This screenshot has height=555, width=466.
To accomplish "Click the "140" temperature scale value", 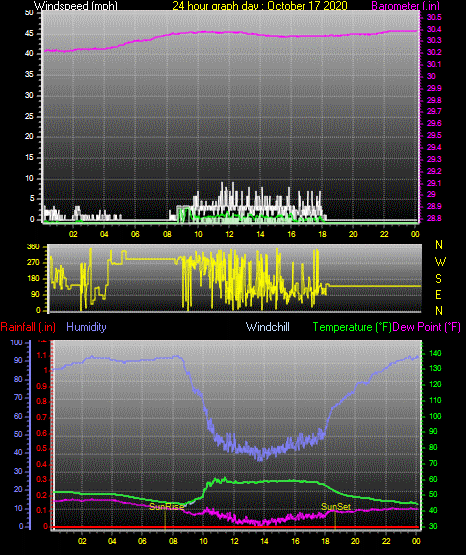I will coord(435,353).
